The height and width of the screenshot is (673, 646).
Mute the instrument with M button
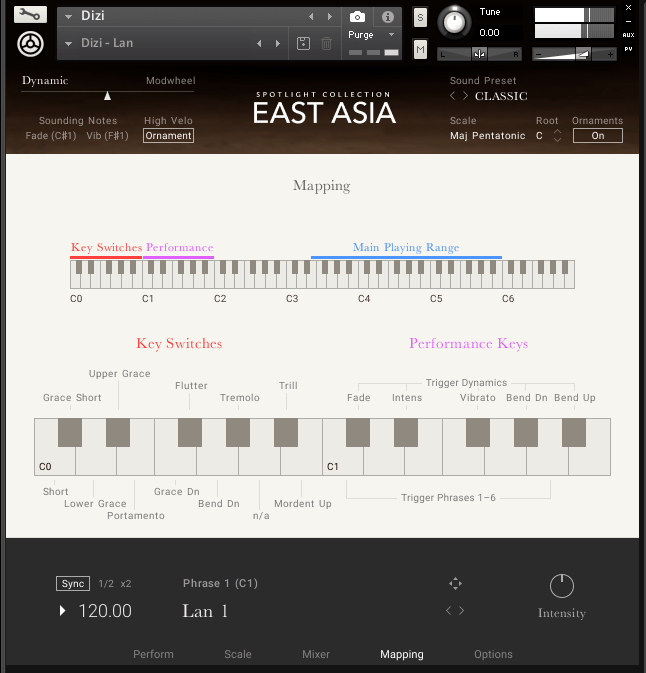[420, 49]
